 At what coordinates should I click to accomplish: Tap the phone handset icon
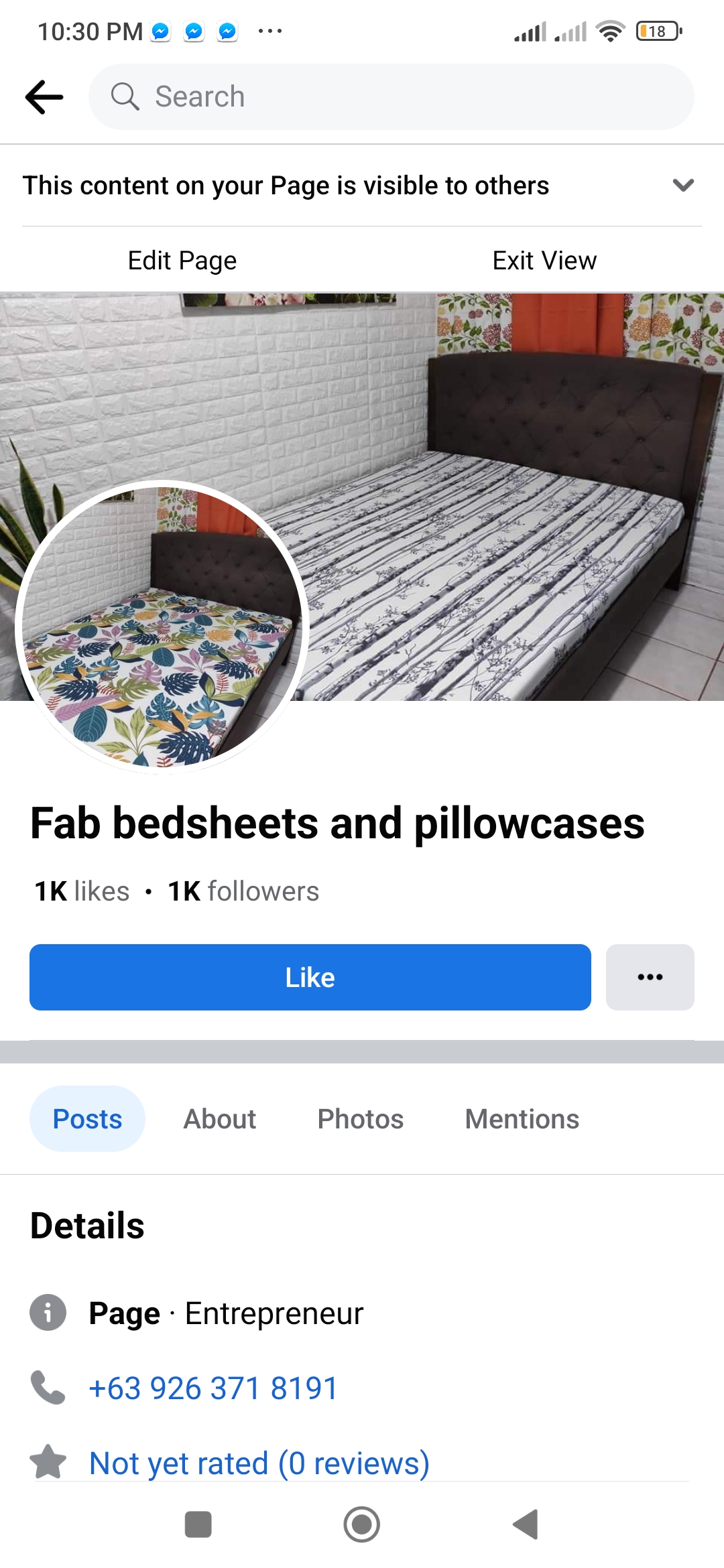[x=48, y=1388]
